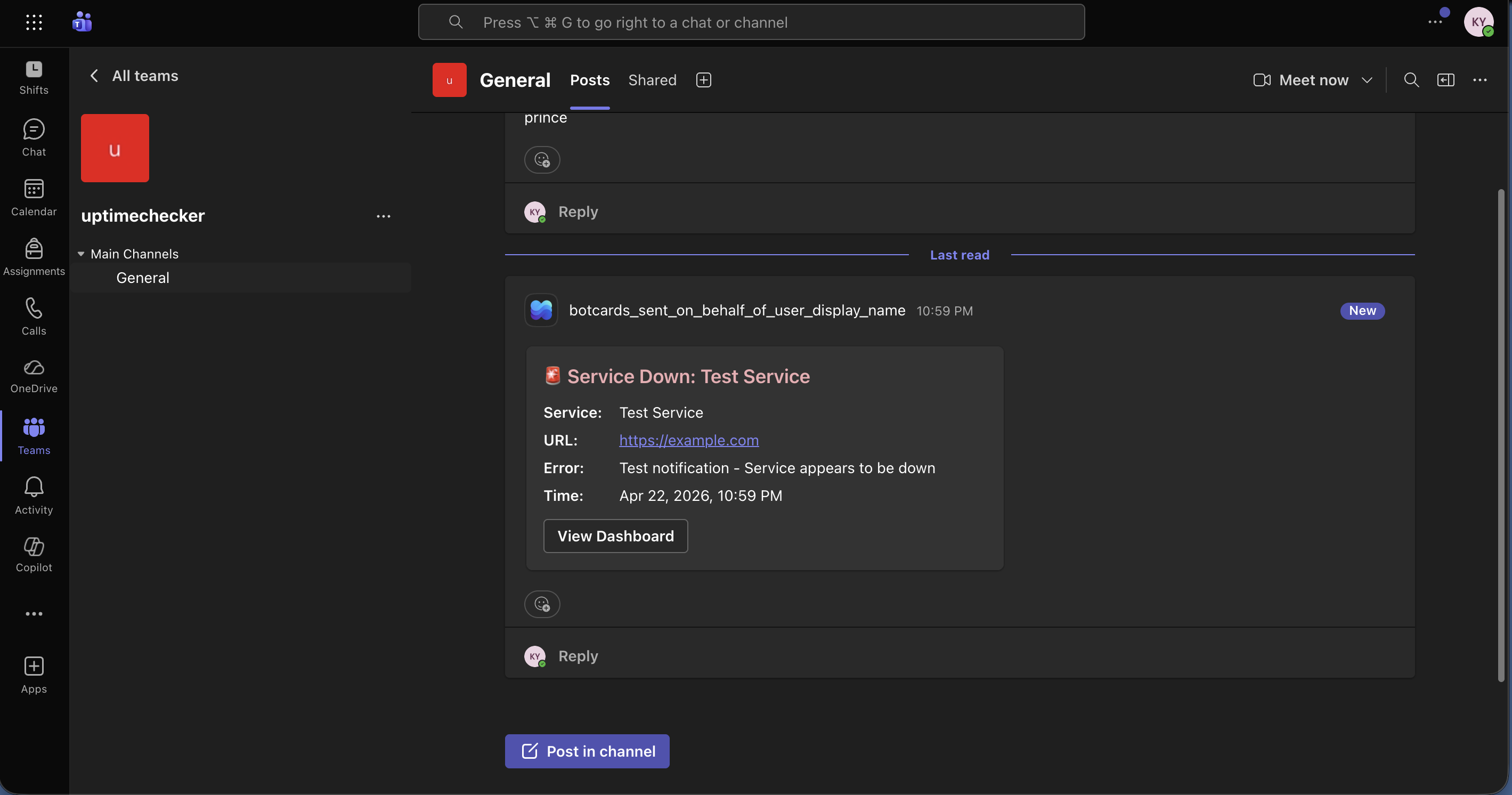Open Settings and more menu at top right
The width and height of the screenshot is (1512, 795).
(x=1435, y=22)
